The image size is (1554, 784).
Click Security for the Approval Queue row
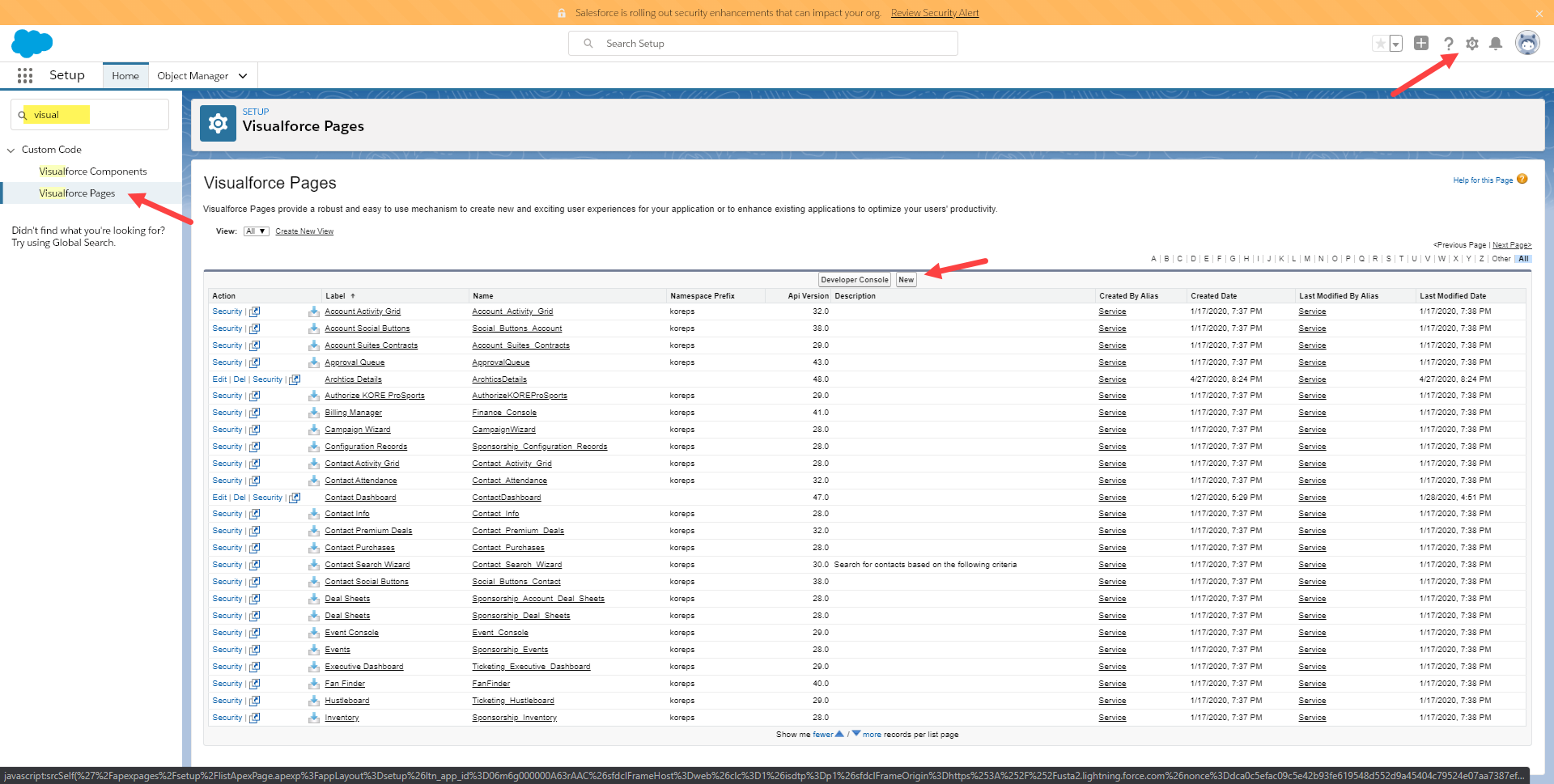click(227, 362)
